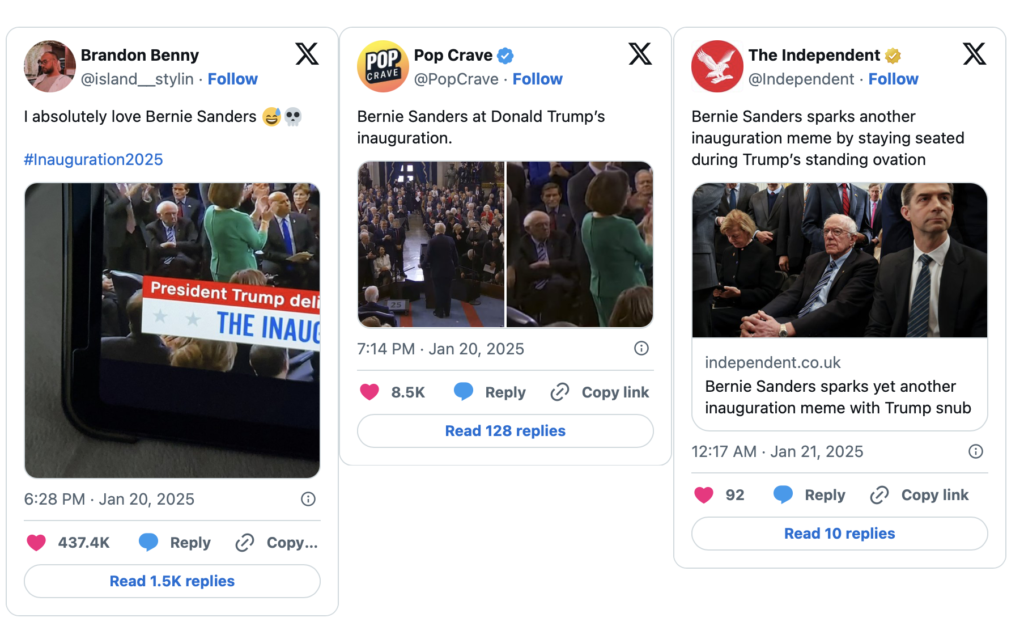Follow the @island__stylin account

pos(232,79)
